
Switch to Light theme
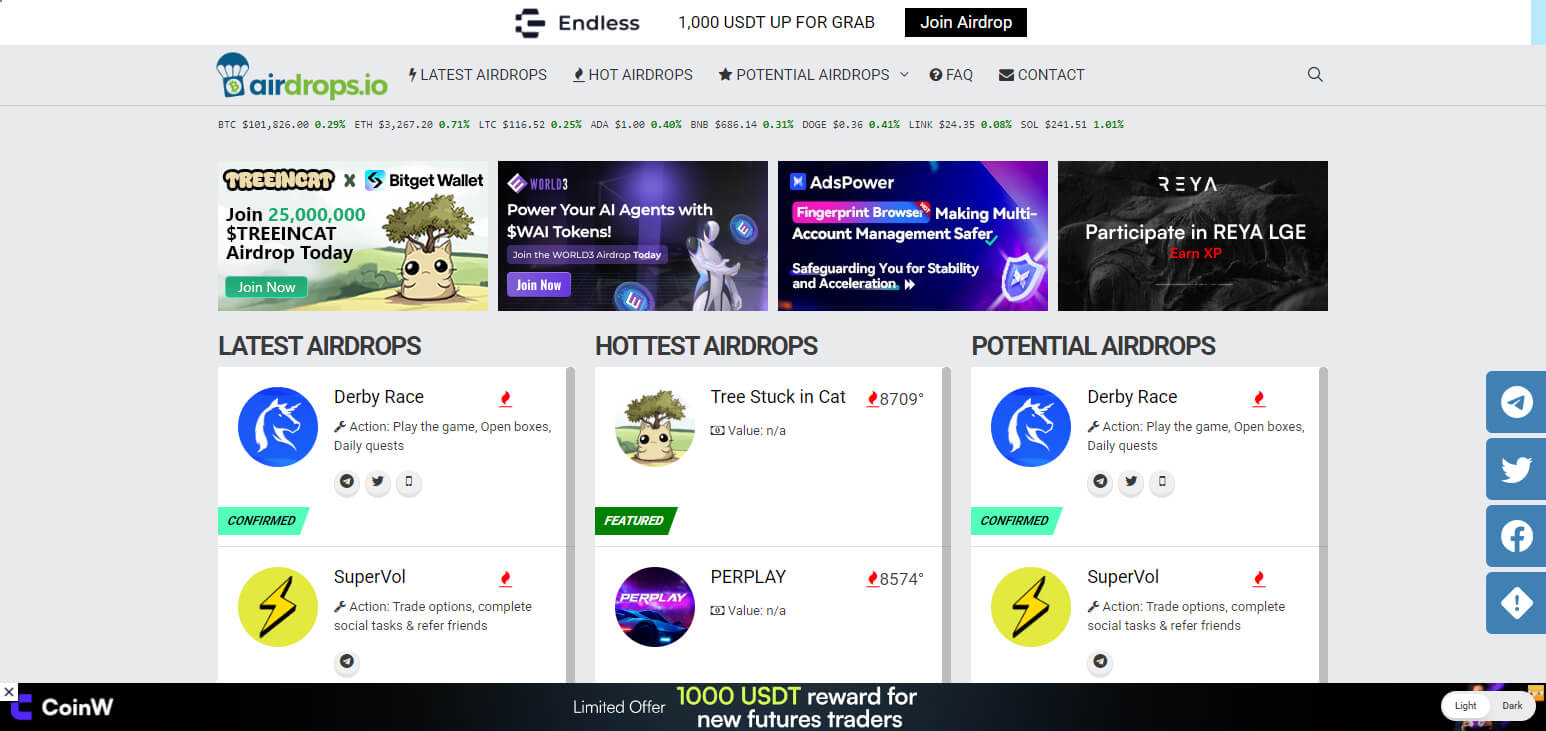click(1466, 705)
